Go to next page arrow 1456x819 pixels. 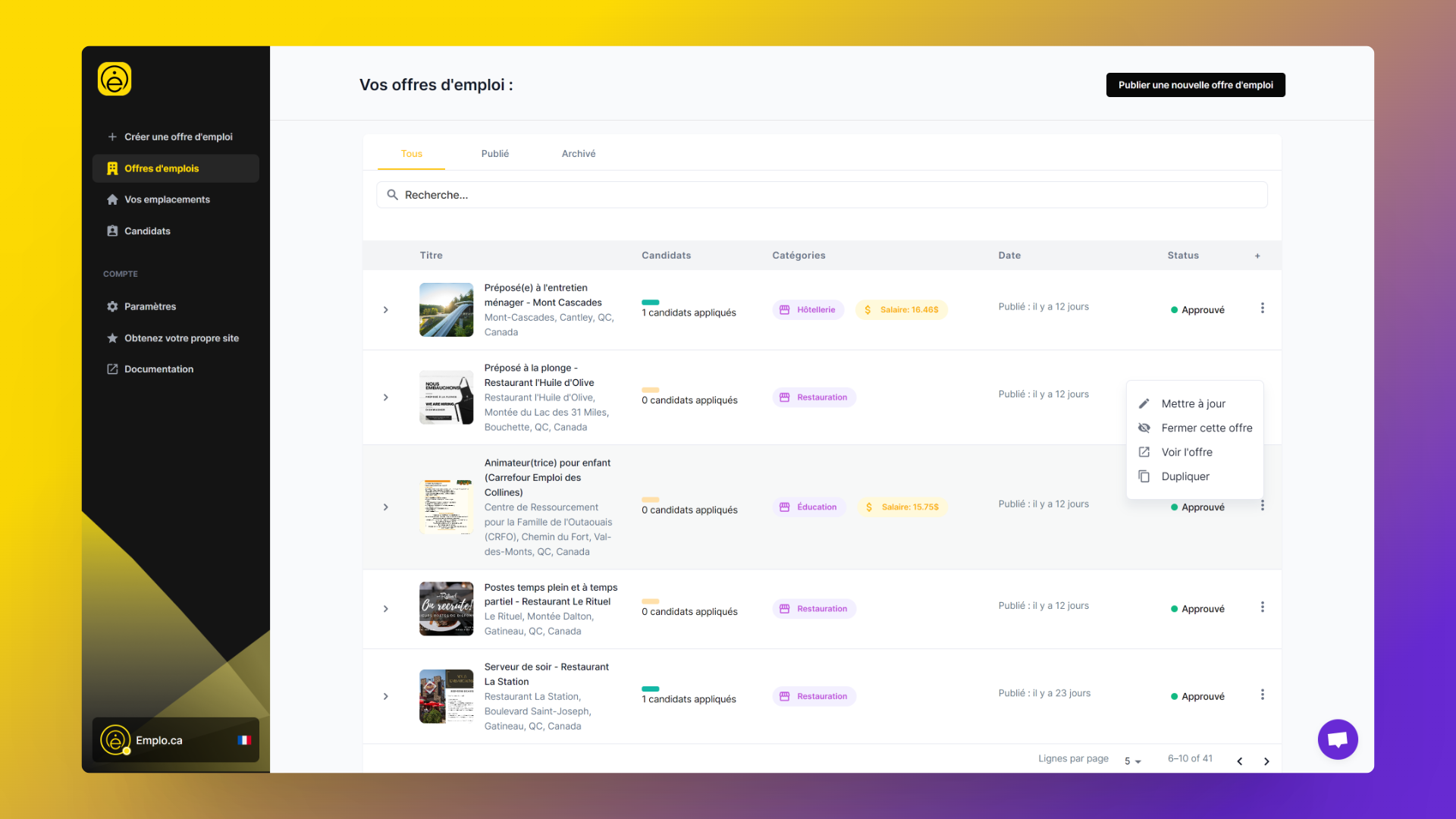[x=1266, y=761]
